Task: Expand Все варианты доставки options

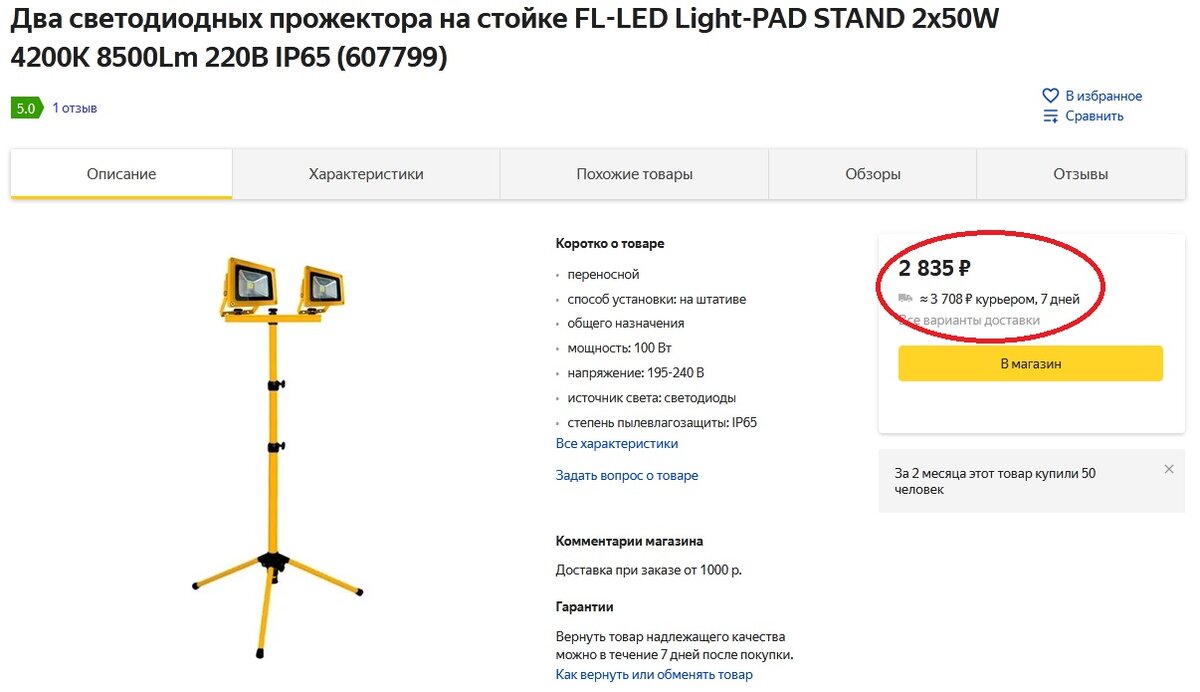Action: [969, 320]
